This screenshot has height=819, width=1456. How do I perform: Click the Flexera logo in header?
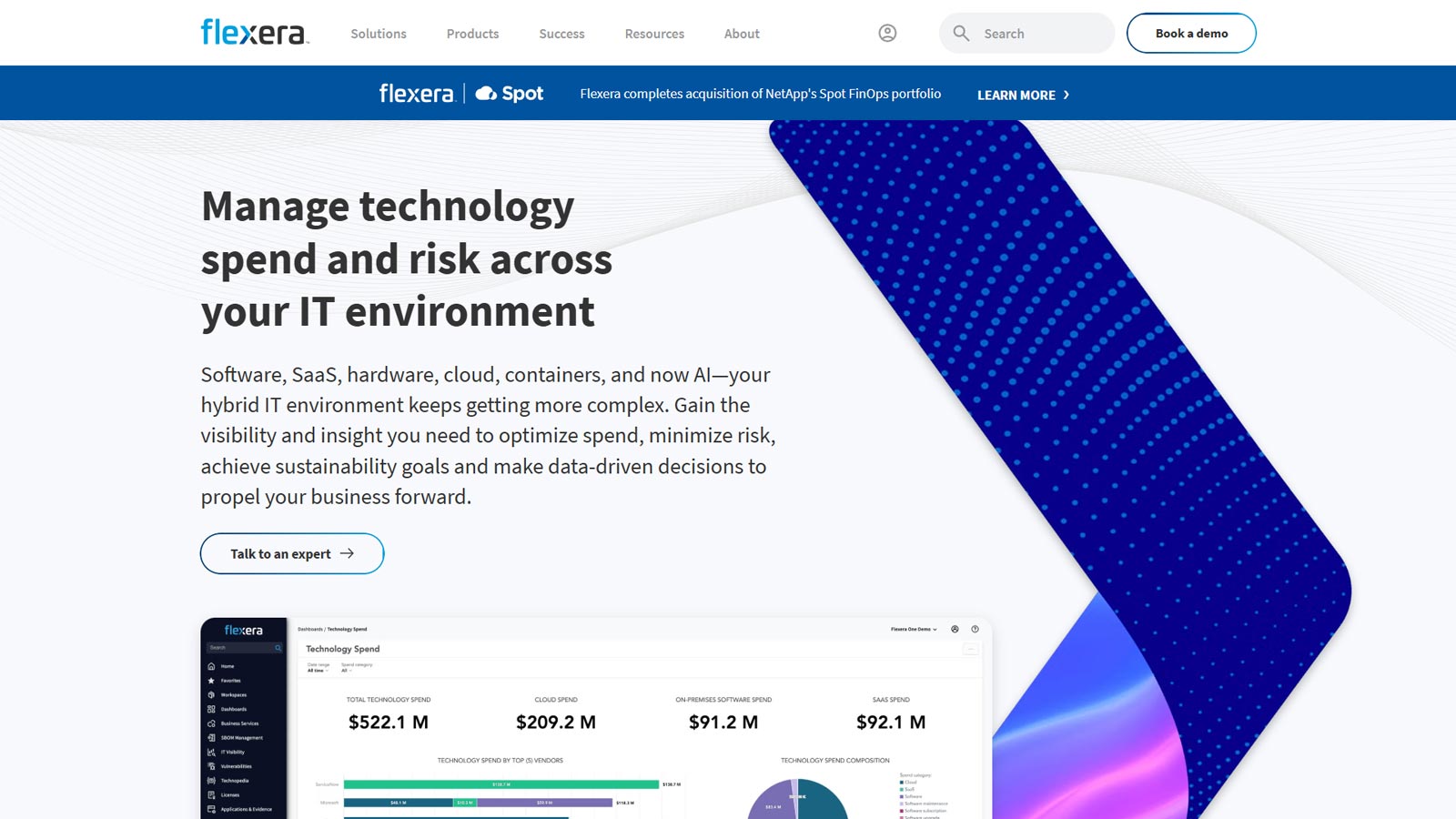255,33
